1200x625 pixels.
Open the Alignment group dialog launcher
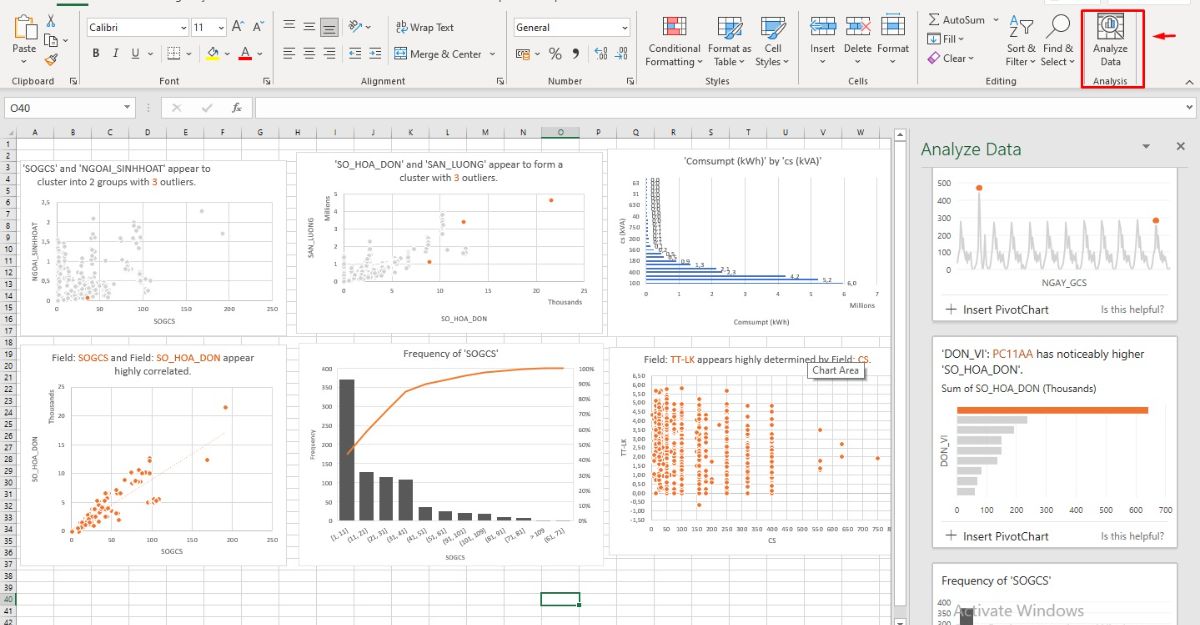499,81
